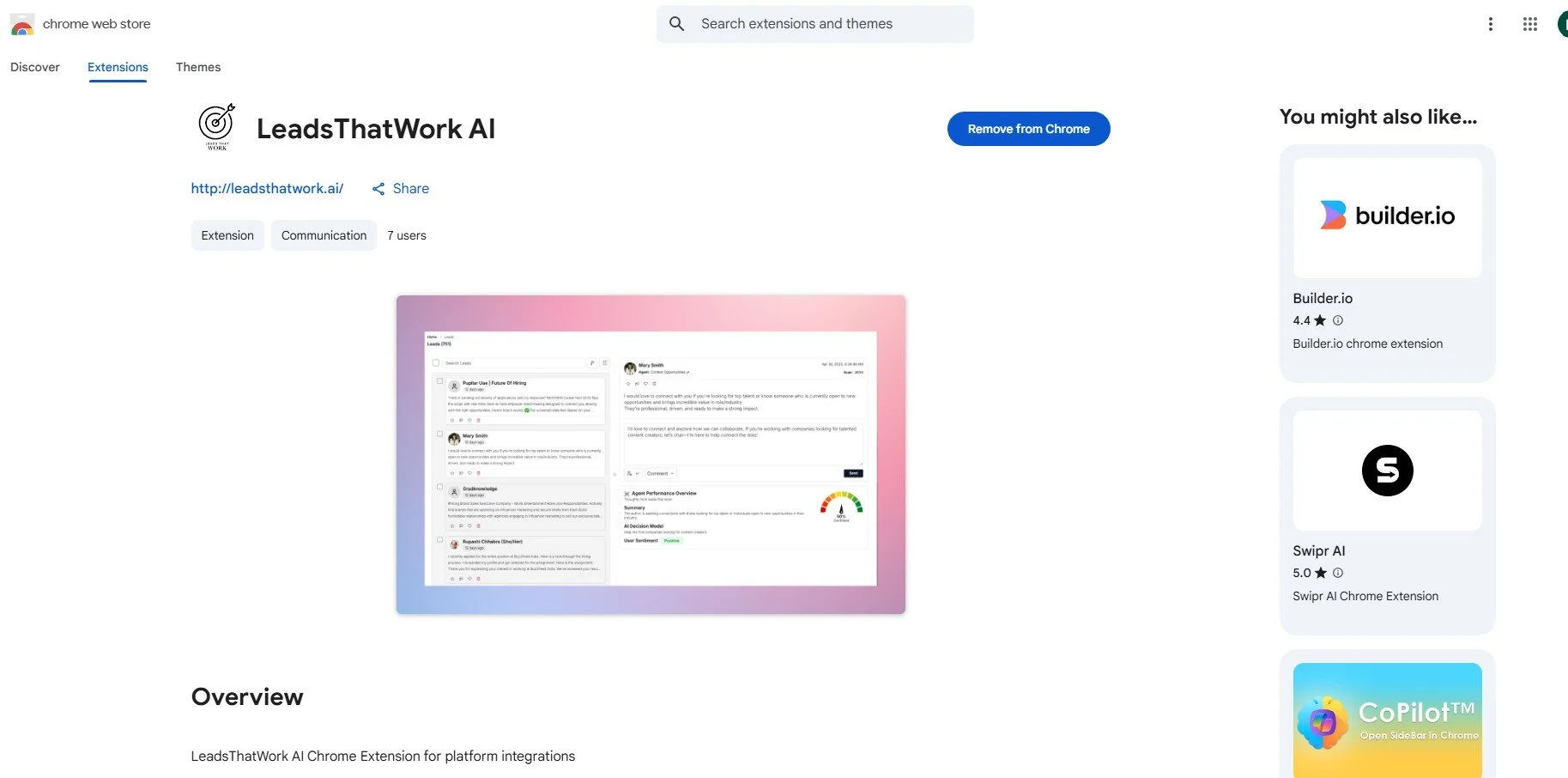Open Swipr AI rating info icon

(x=1338, y=573)
